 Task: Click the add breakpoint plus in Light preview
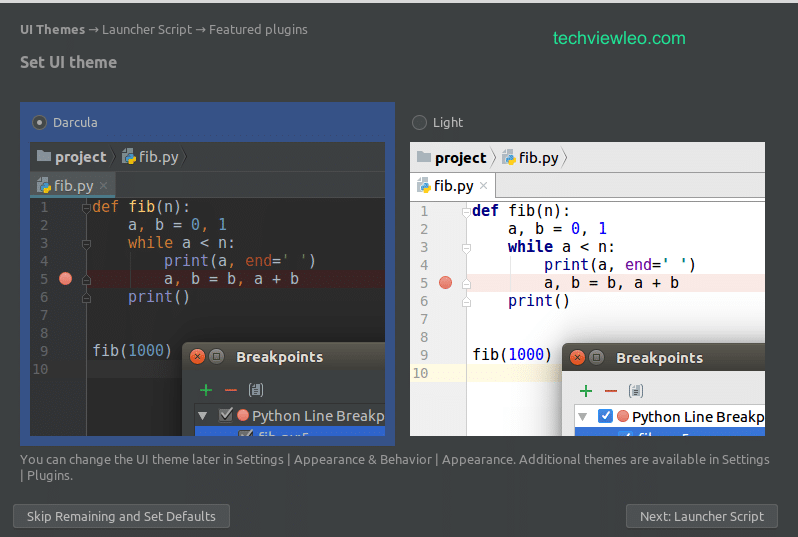(586, 391)
